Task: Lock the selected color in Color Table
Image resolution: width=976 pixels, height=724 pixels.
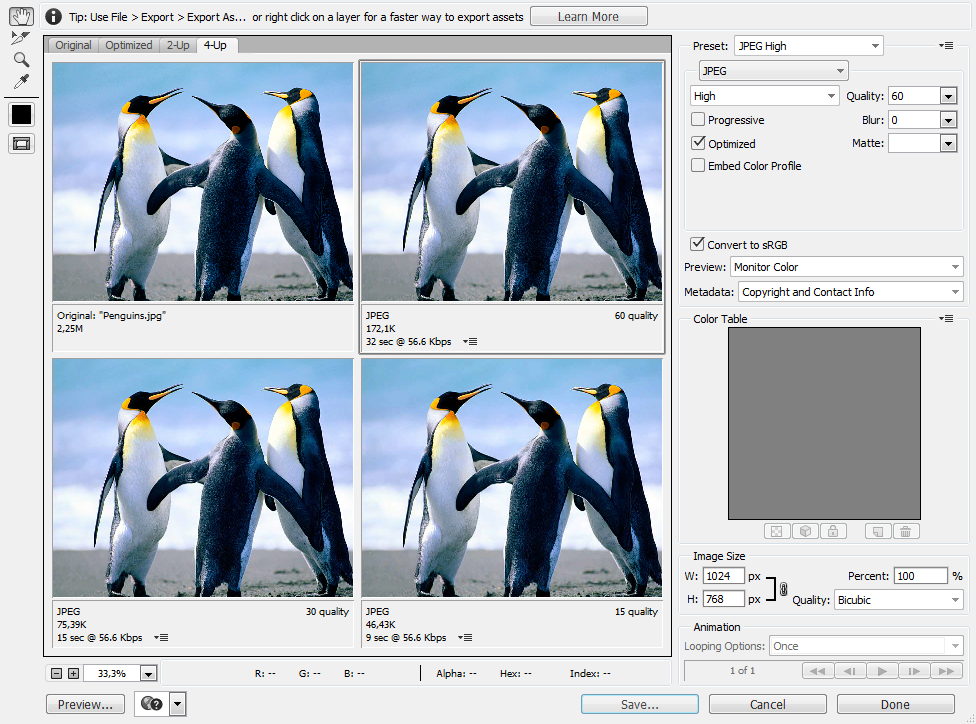Action: coord(833,531)
